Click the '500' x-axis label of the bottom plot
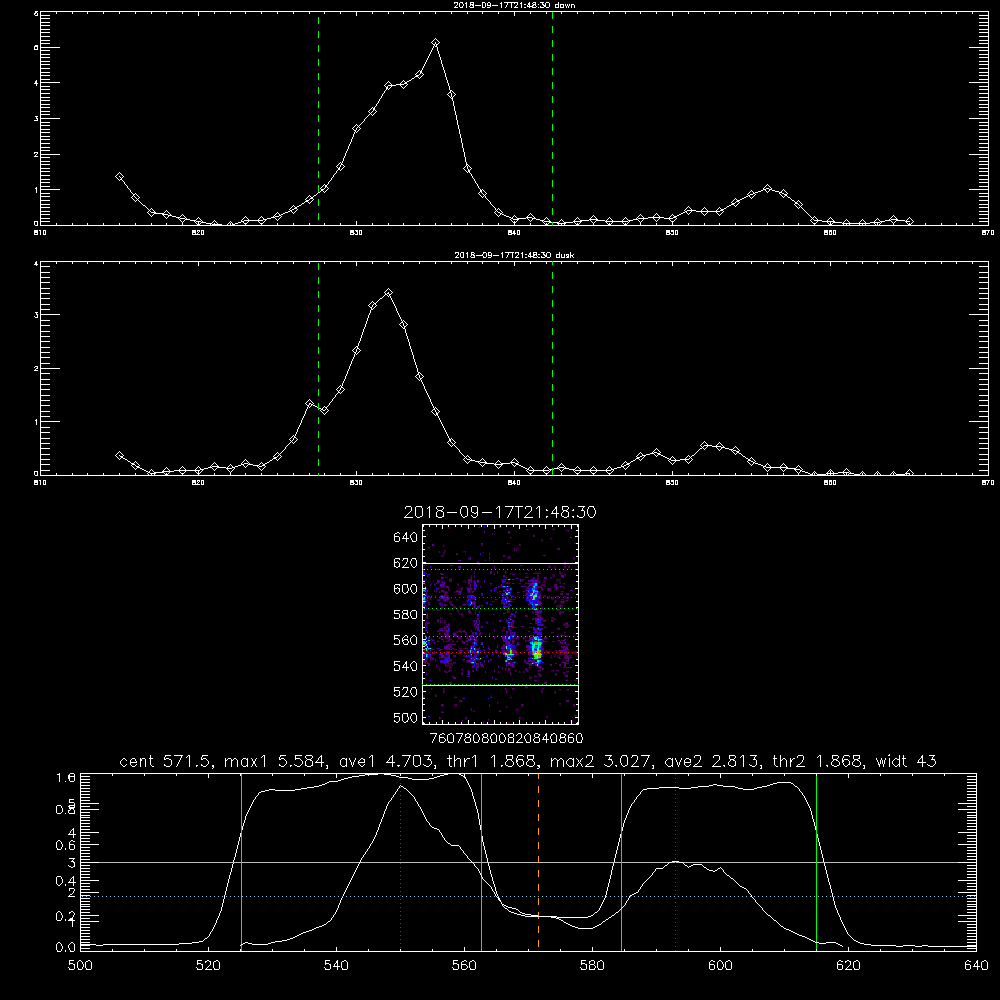Image resolution: width=1000 pixels, height=1000 pixels. [80, 966]
